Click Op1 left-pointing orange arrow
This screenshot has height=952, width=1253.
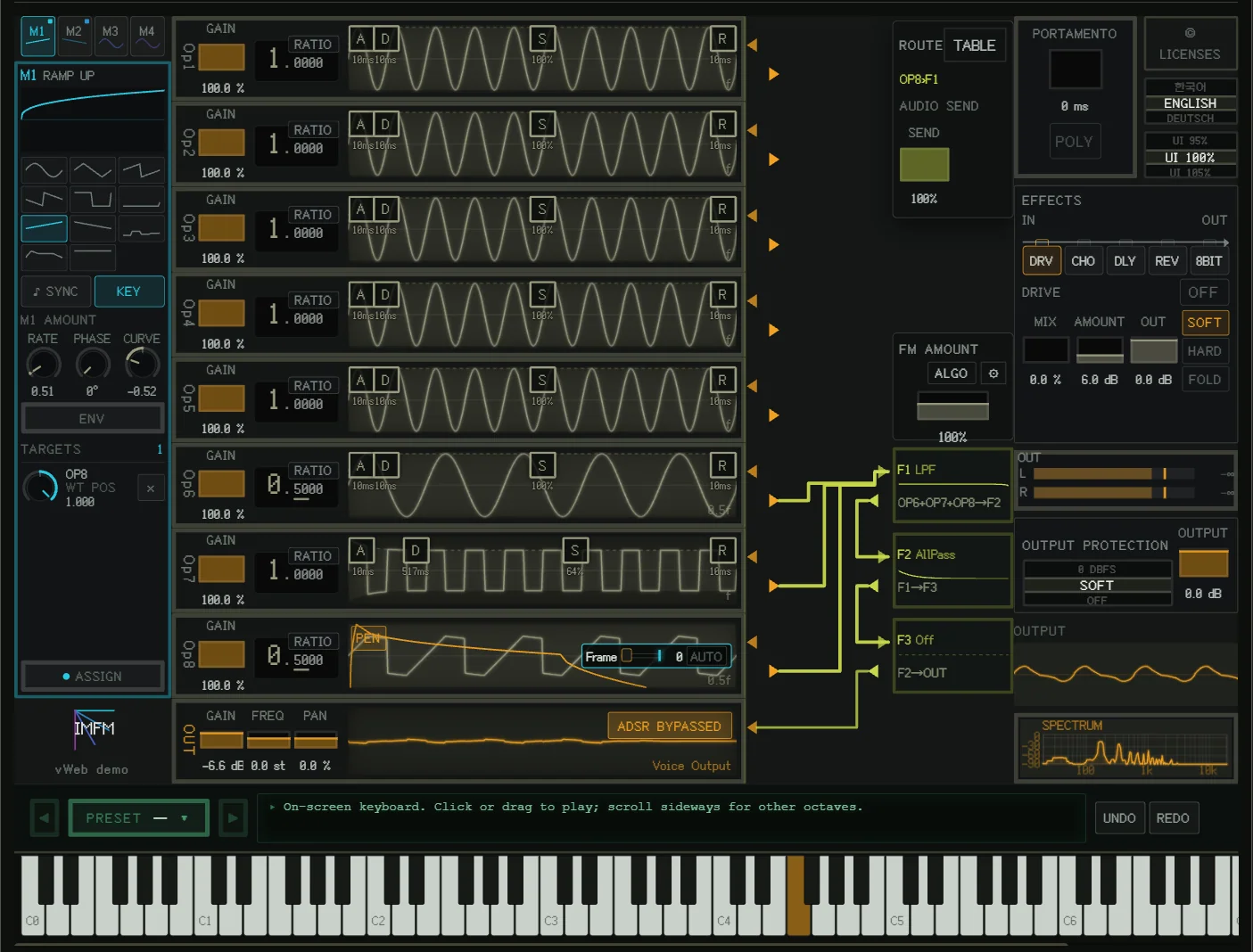(752, 45)
